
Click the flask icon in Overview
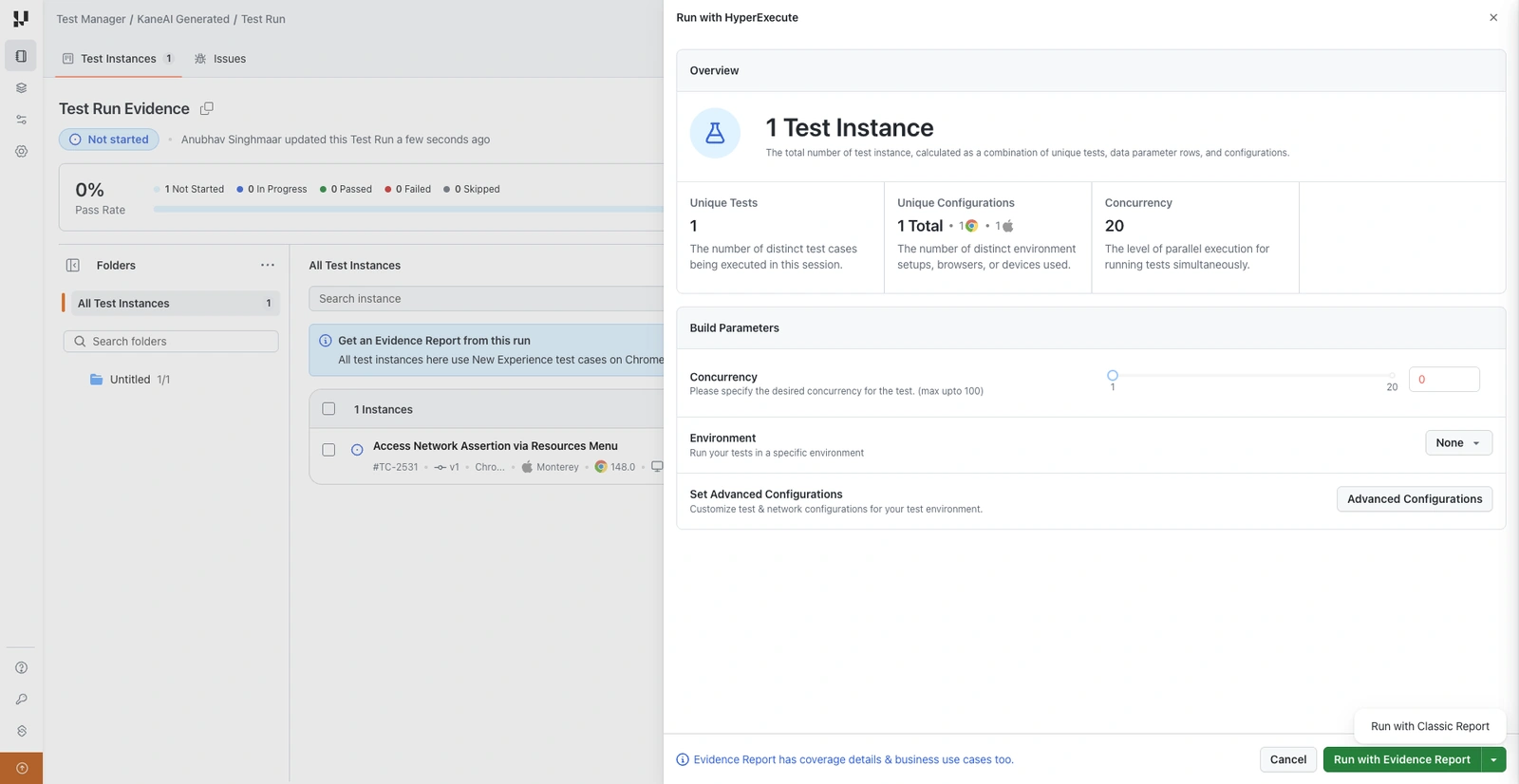(715, 133)
